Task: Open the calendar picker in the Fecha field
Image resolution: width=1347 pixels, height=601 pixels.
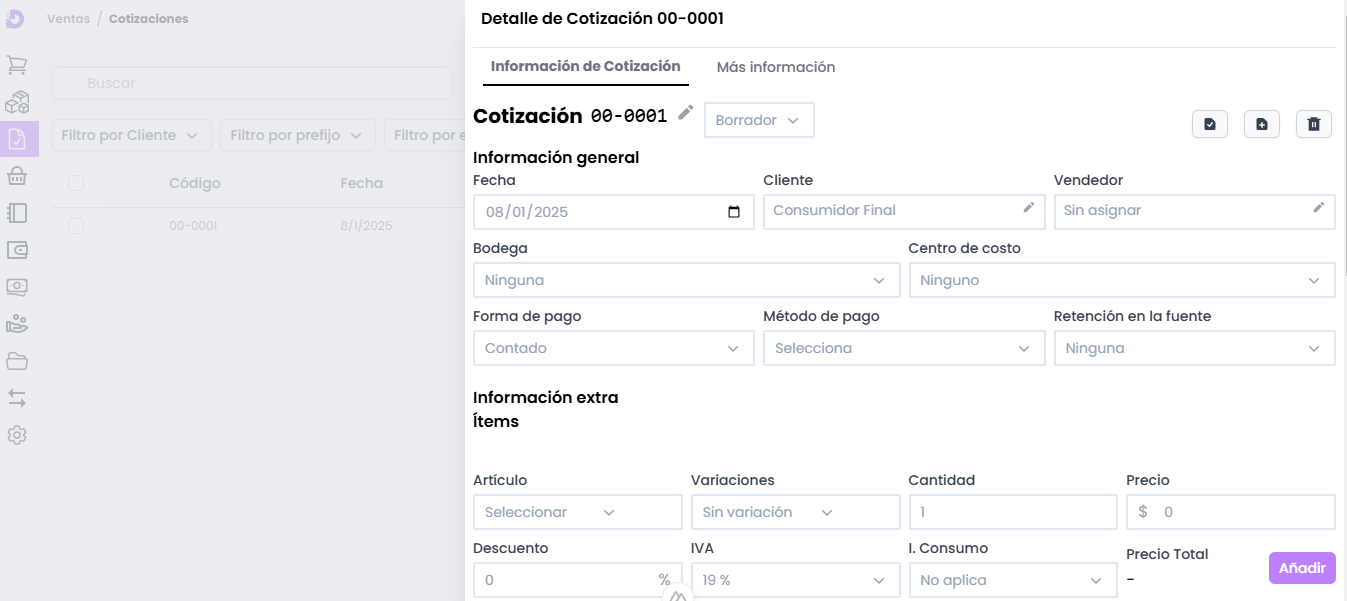Action: point(734,212)
